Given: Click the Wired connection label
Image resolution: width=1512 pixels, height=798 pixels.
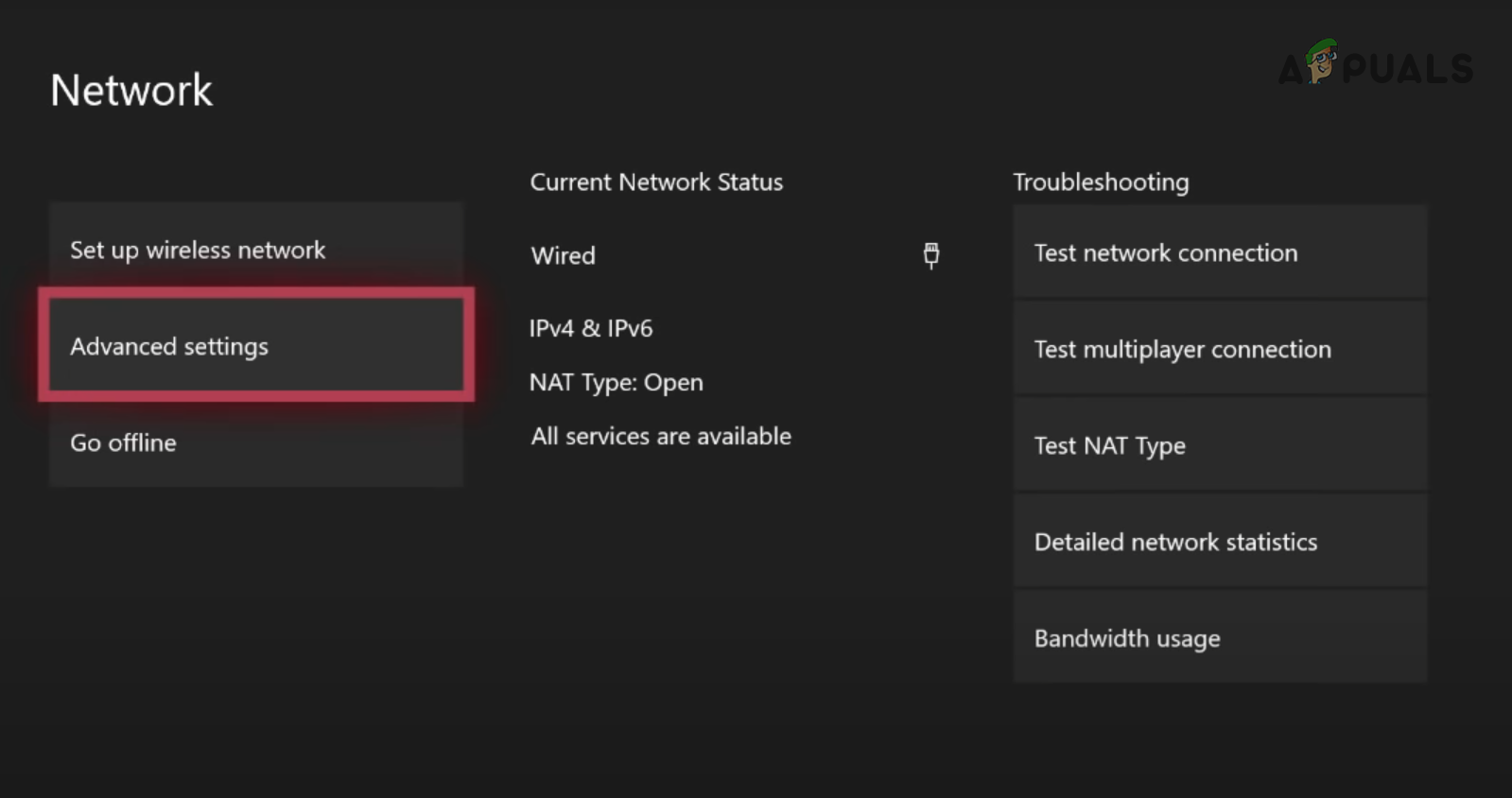Looking at the screenshot, I should (564, 255).
